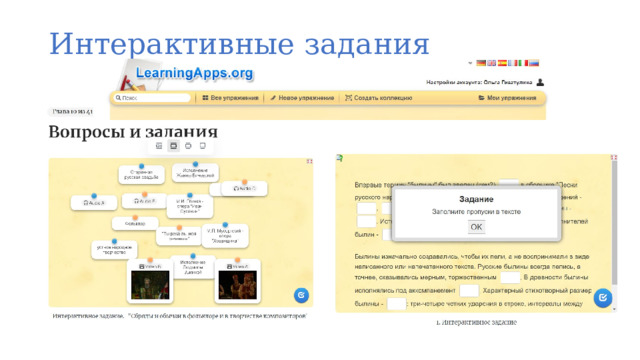Switch language to Russian flag
The height and width of the screenshot is (360, 640).
[534, 63]
